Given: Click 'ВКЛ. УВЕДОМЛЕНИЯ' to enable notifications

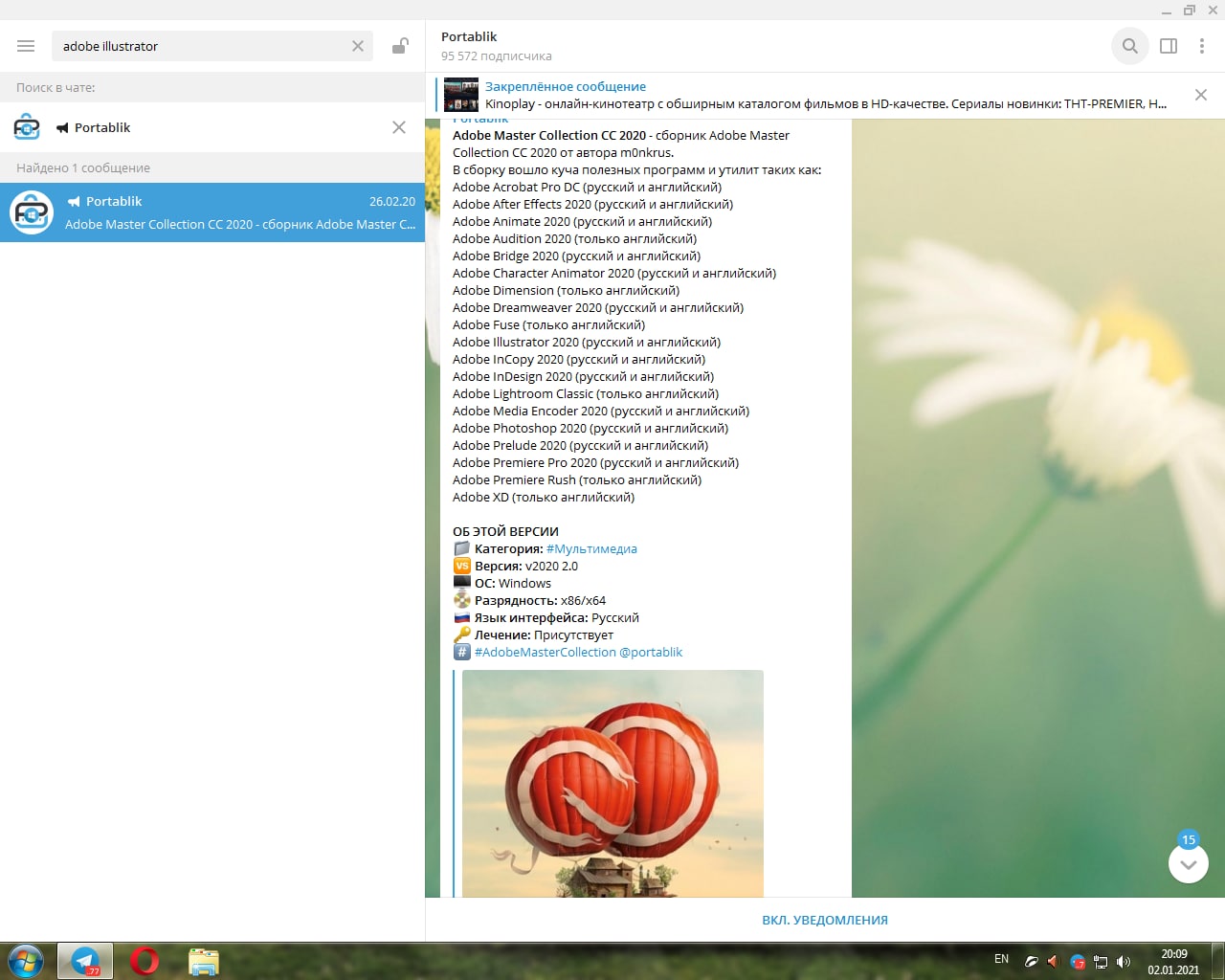Looking at the screenshot, I should coord(825,920).
